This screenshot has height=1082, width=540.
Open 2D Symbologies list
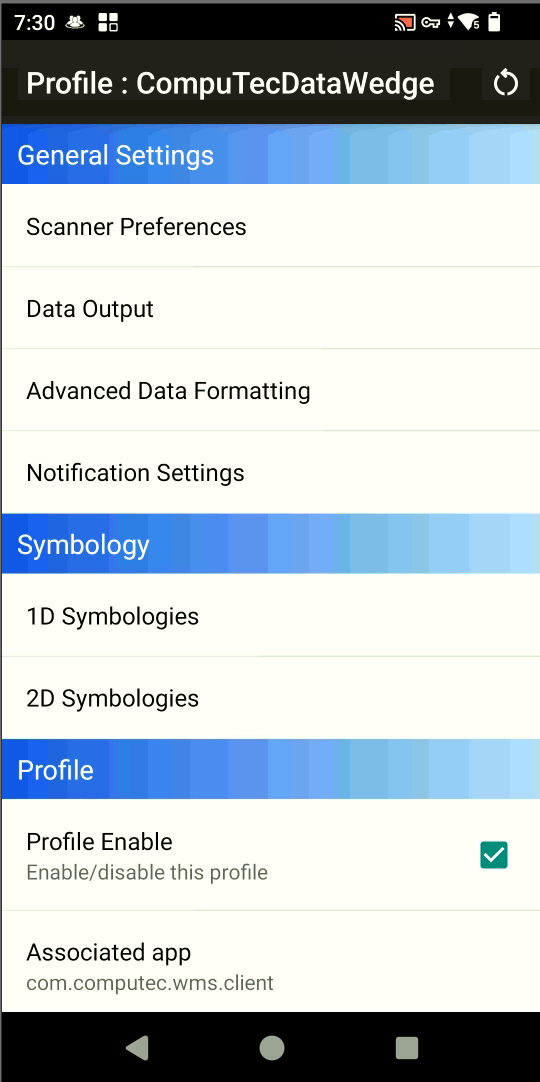tap(270, 698)
